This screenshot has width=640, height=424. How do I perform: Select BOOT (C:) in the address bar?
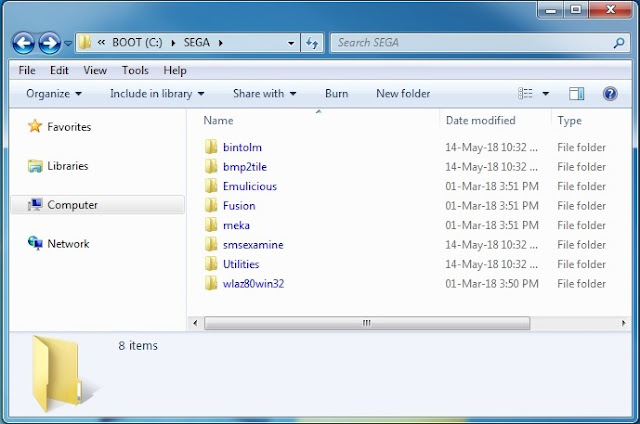(137, 42)
